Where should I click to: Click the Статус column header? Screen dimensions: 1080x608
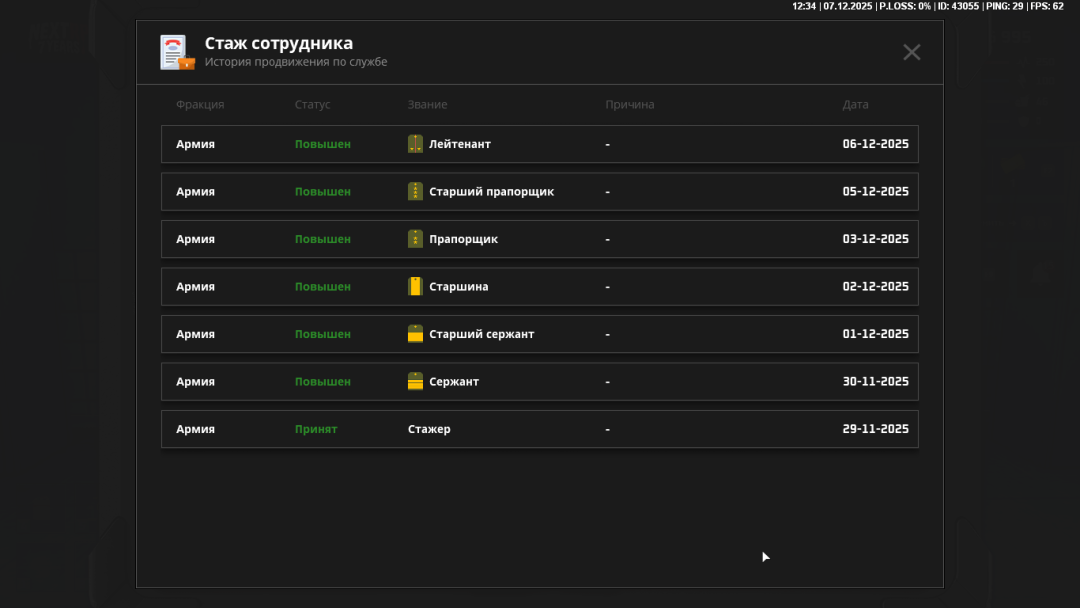(x=312, y=105)
